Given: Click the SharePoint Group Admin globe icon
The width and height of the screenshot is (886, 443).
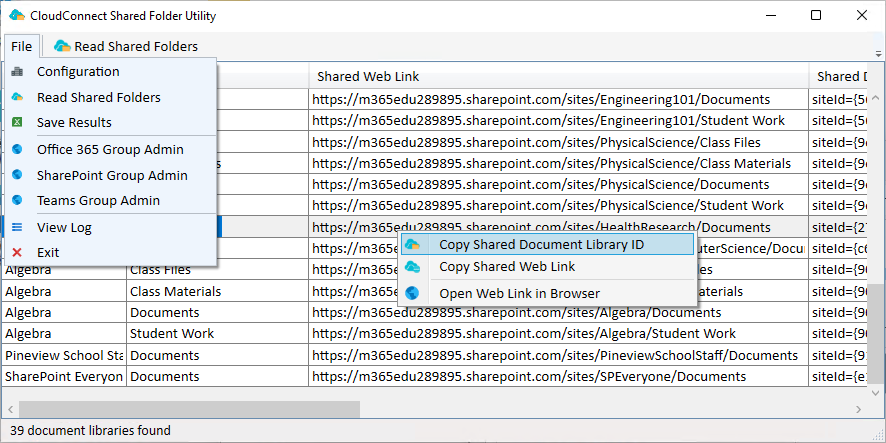Looking at the screenshot, I should point(17,175).
